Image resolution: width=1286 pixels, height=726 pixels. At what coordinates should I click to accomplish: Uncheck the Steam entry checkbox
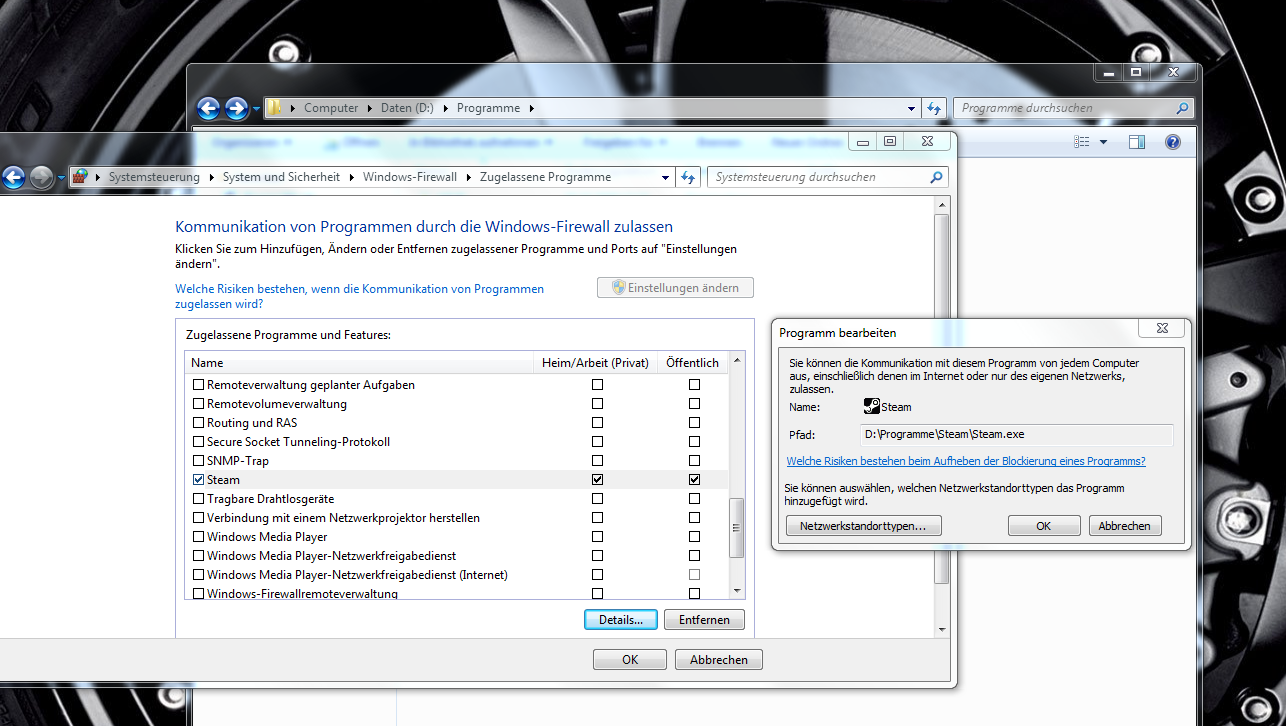click(198, 480)
